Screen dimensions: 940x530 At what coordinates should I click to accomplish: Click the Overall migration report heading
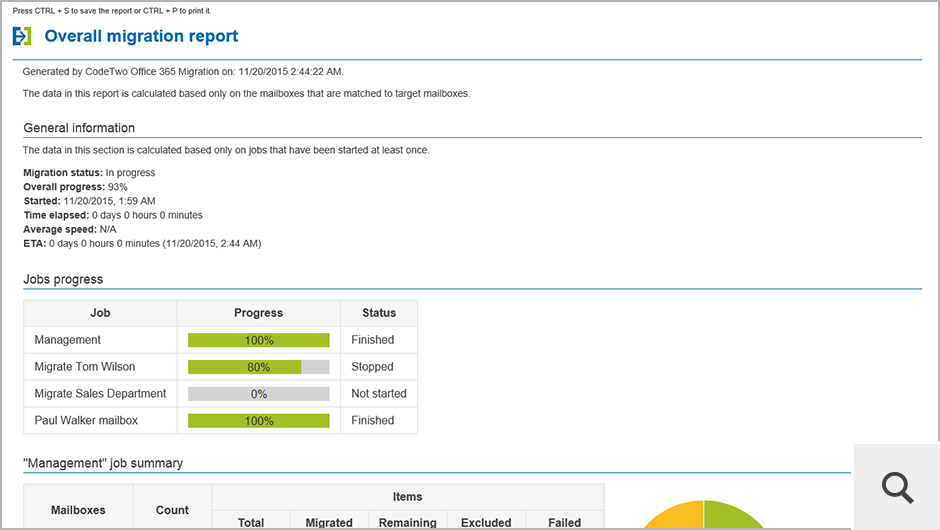[x=141, y=36]
